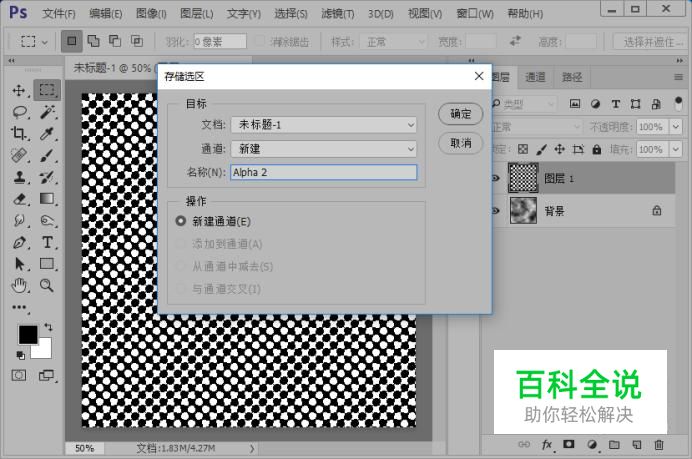Open the extra tools ellipsis menu
Screen dimensions: 692x459
click(19, 307)
